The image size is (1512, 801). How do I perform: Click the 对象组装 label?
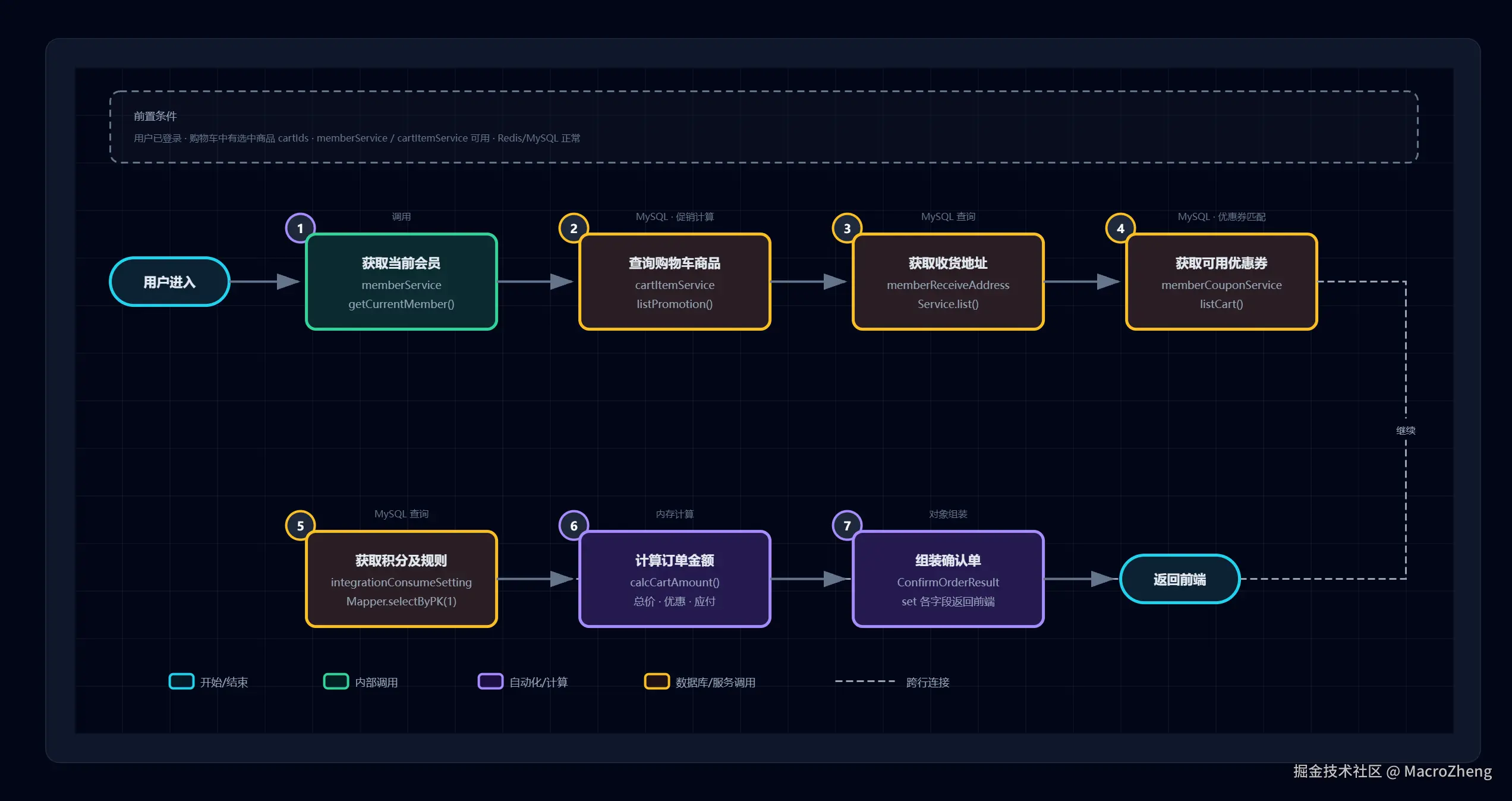tap(948, 514)
